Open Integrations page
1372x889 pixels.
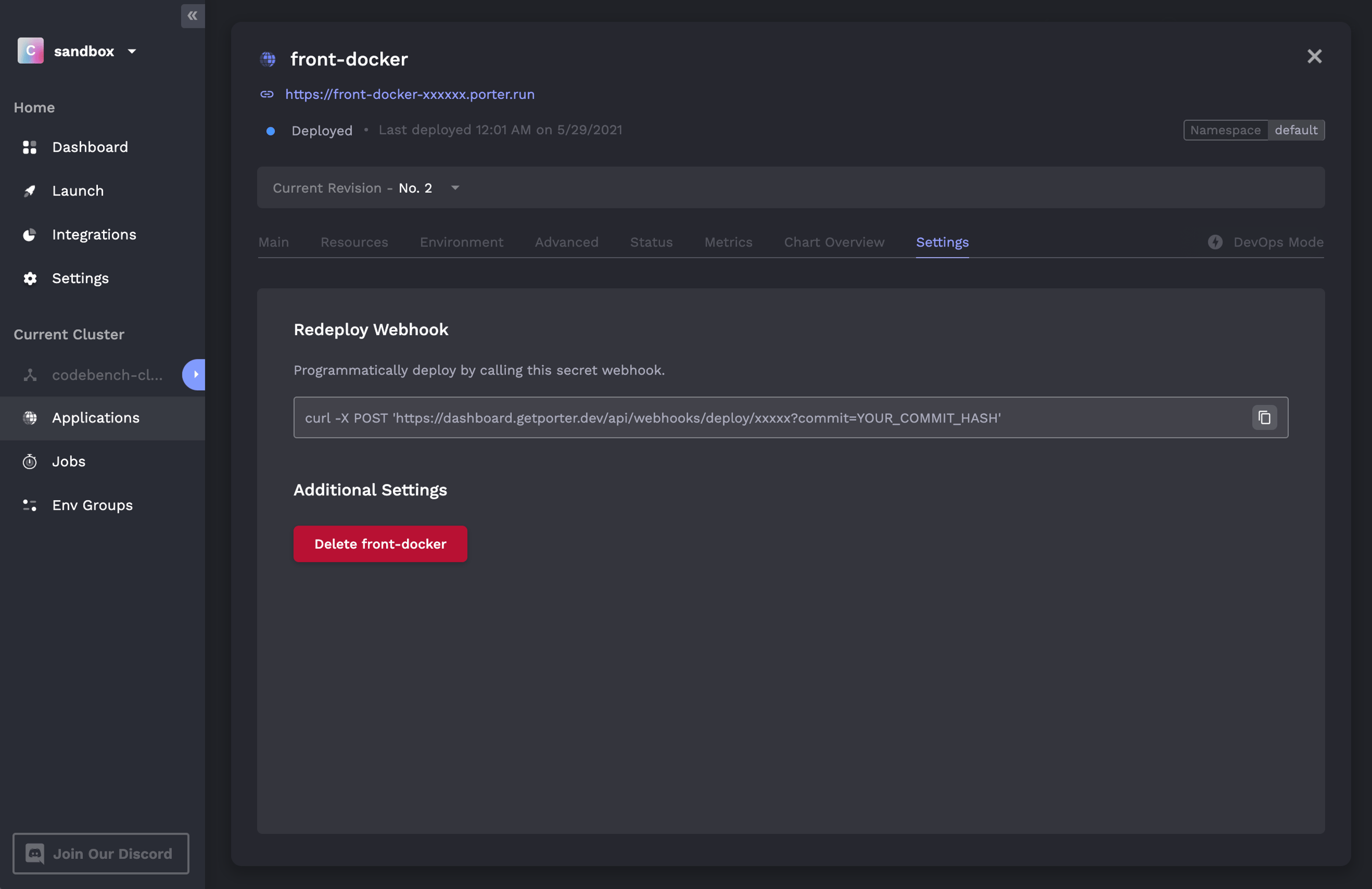(94, 234)
